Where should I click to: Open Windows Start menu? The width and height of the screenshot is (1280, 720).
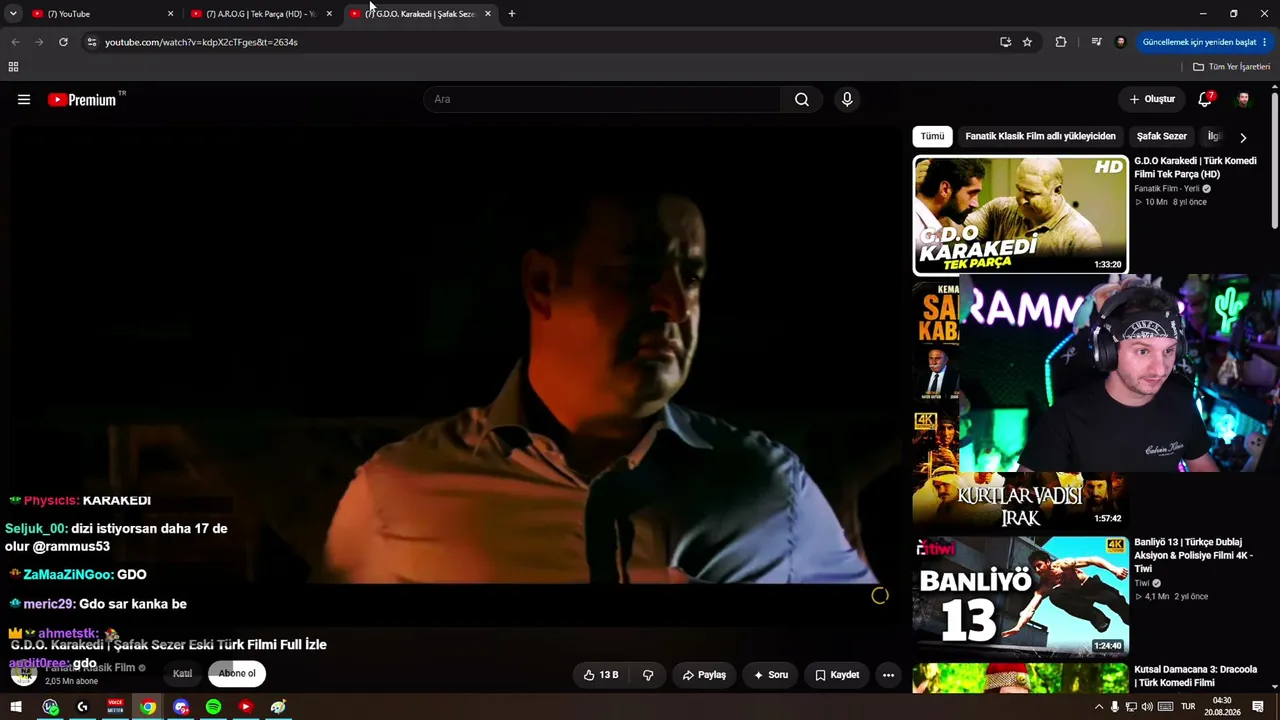[x=16, y=707]
